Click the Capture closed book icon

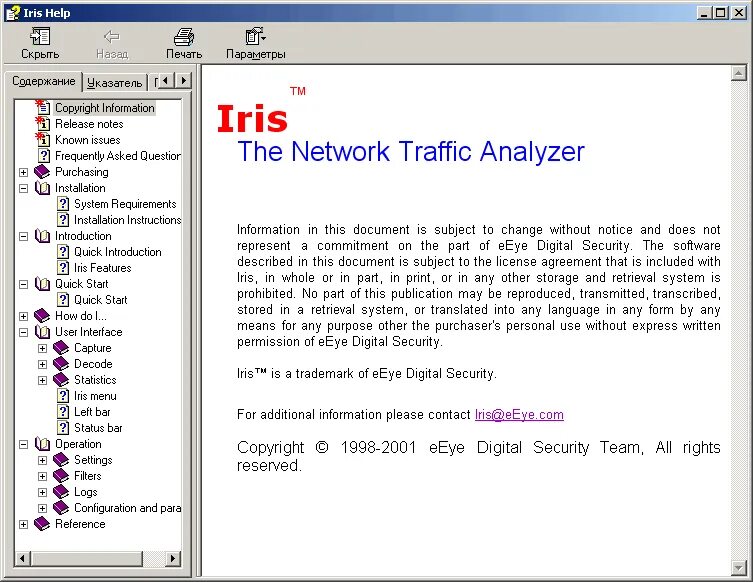[61, 348]
